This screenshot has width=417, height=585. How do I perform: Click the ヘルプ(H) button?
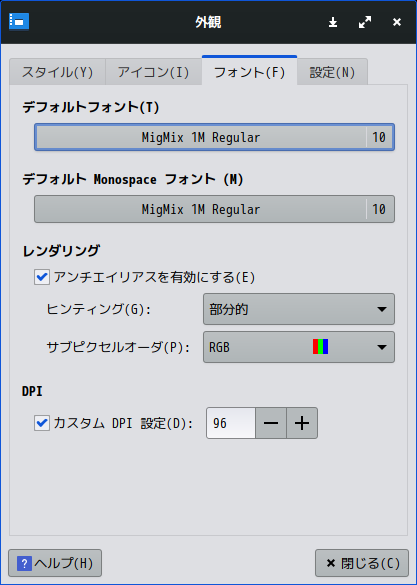point(55,563)
